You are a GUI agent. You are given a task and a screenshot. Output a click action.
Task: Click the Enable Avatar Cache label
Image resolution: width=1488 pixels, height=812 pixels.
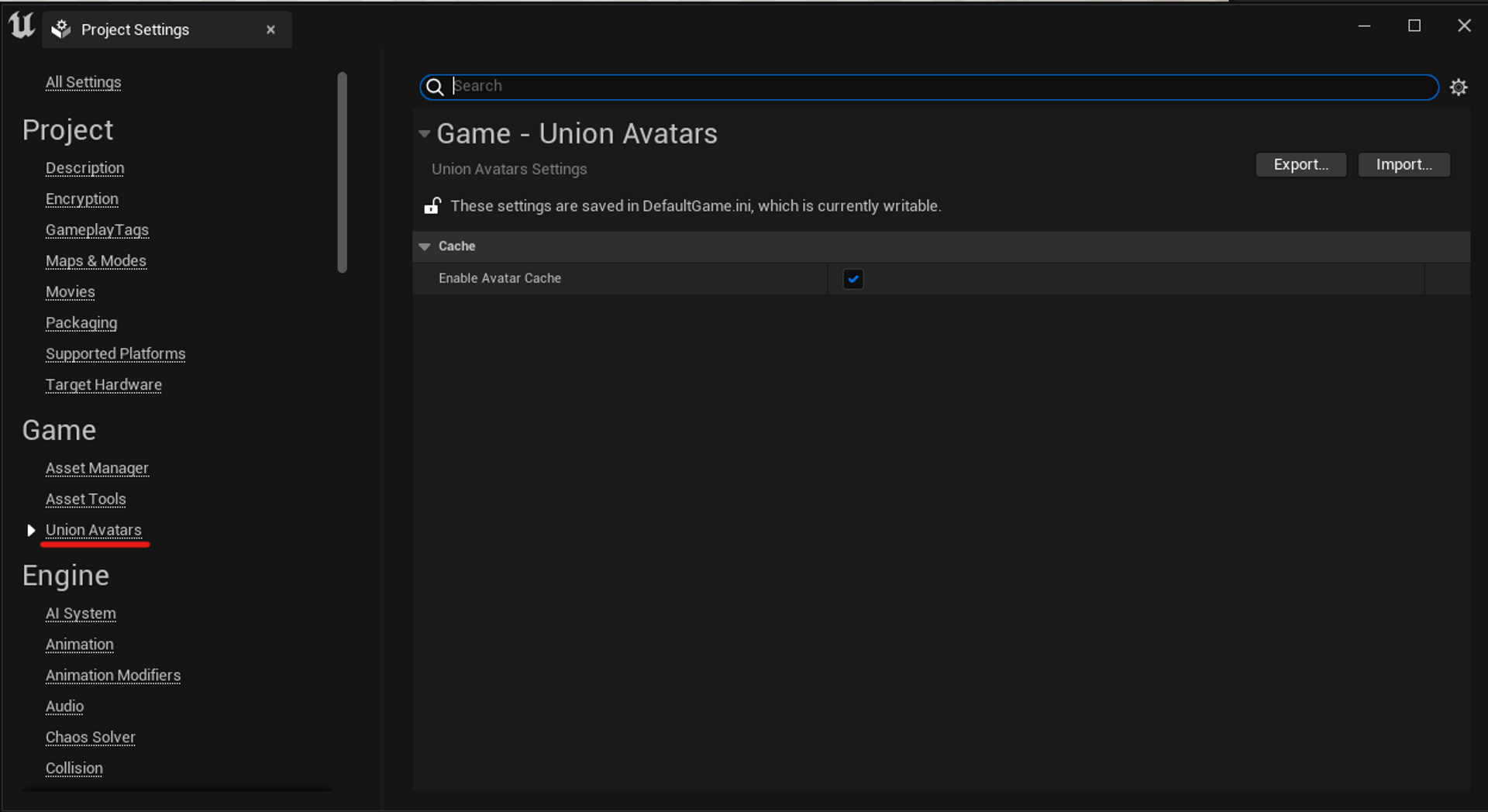(x=499, y=278)
